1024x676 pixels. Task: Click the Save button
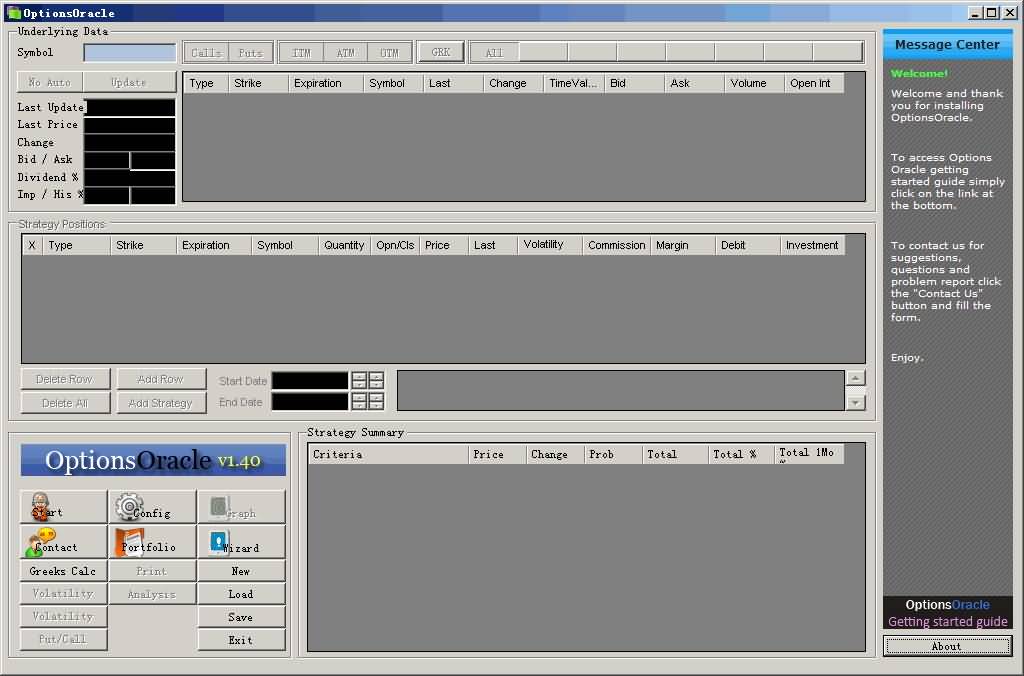pyautogui.click(x=241, y=617)
